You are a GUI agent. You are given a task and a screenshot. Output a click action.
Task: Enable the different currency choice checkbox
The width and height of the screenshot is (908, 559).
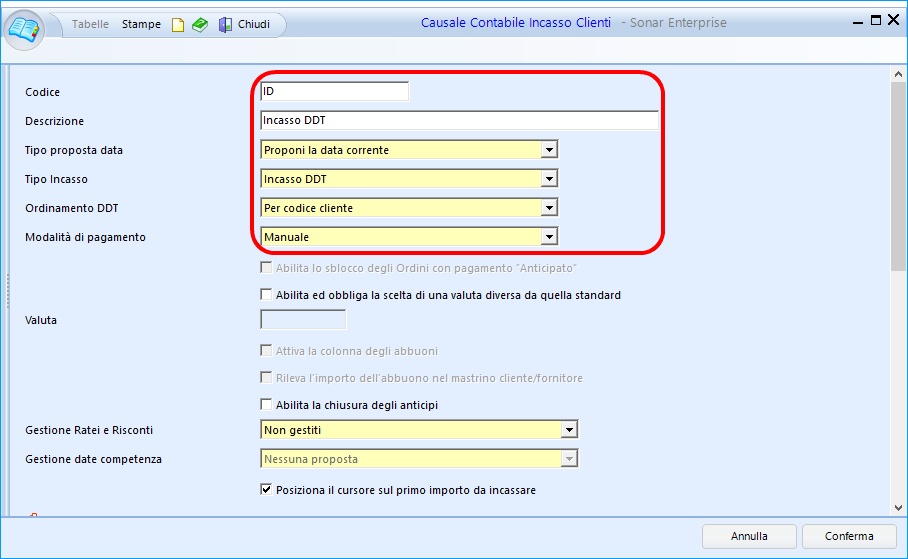266,295
